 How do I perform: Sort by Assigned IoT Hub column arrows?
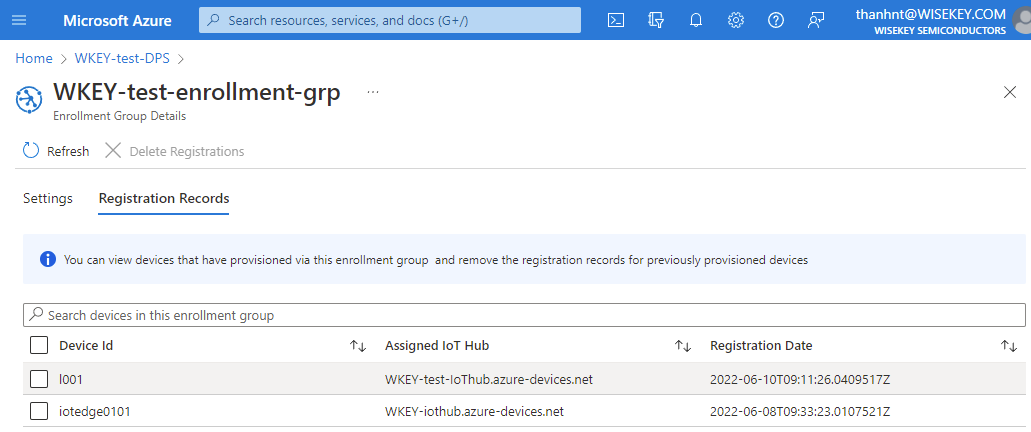pyautogui.click(x=683, y=346)
